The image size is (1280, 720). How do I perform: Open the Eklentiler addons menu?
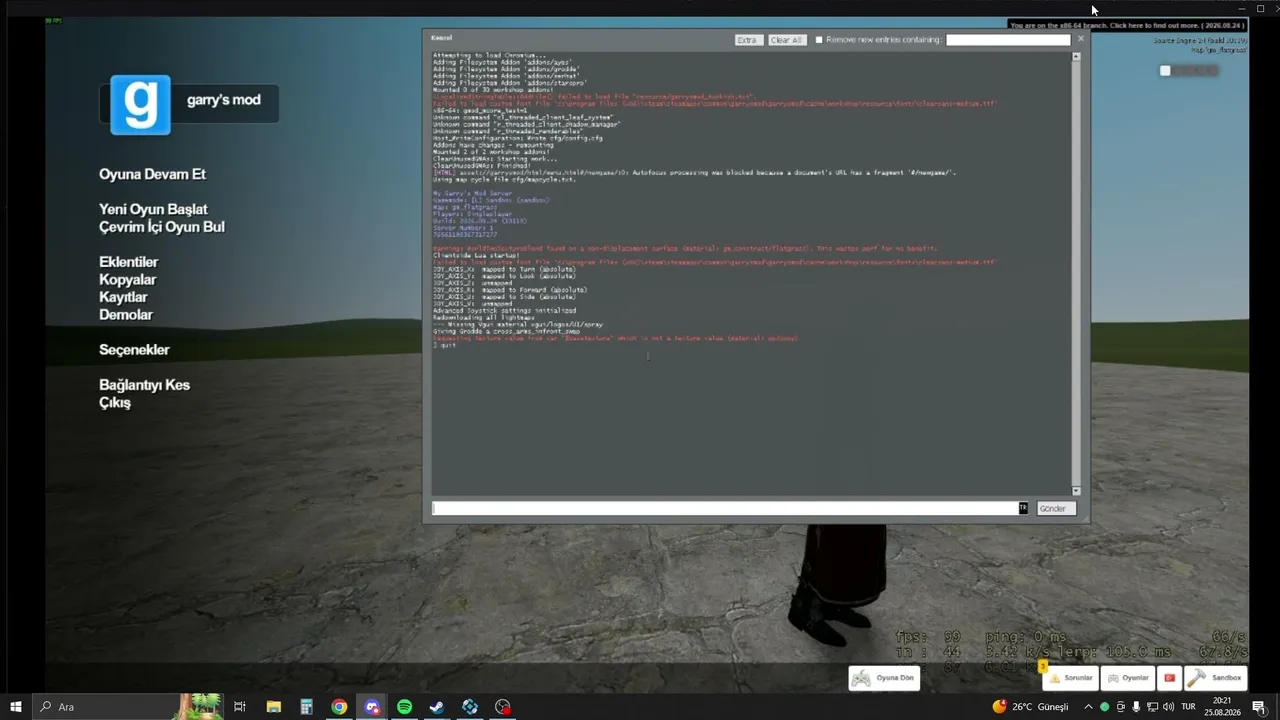(x=129, y=262)
